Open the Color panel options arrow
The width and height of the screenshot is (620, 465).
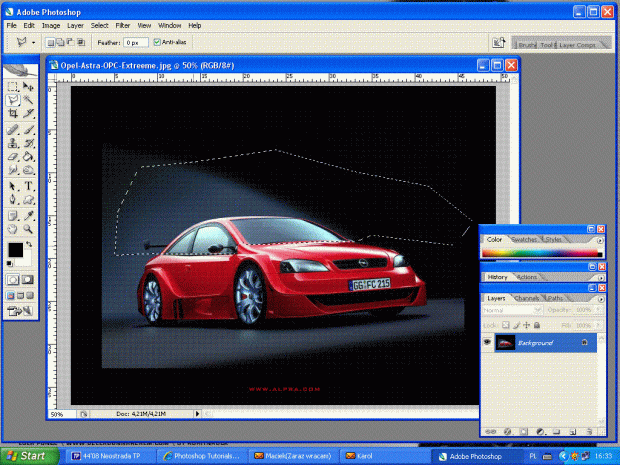click(599, 240)
